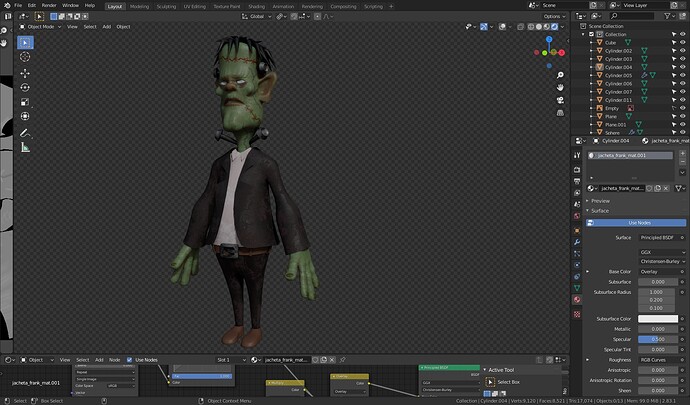Select the Measure tool

point(25,148)
